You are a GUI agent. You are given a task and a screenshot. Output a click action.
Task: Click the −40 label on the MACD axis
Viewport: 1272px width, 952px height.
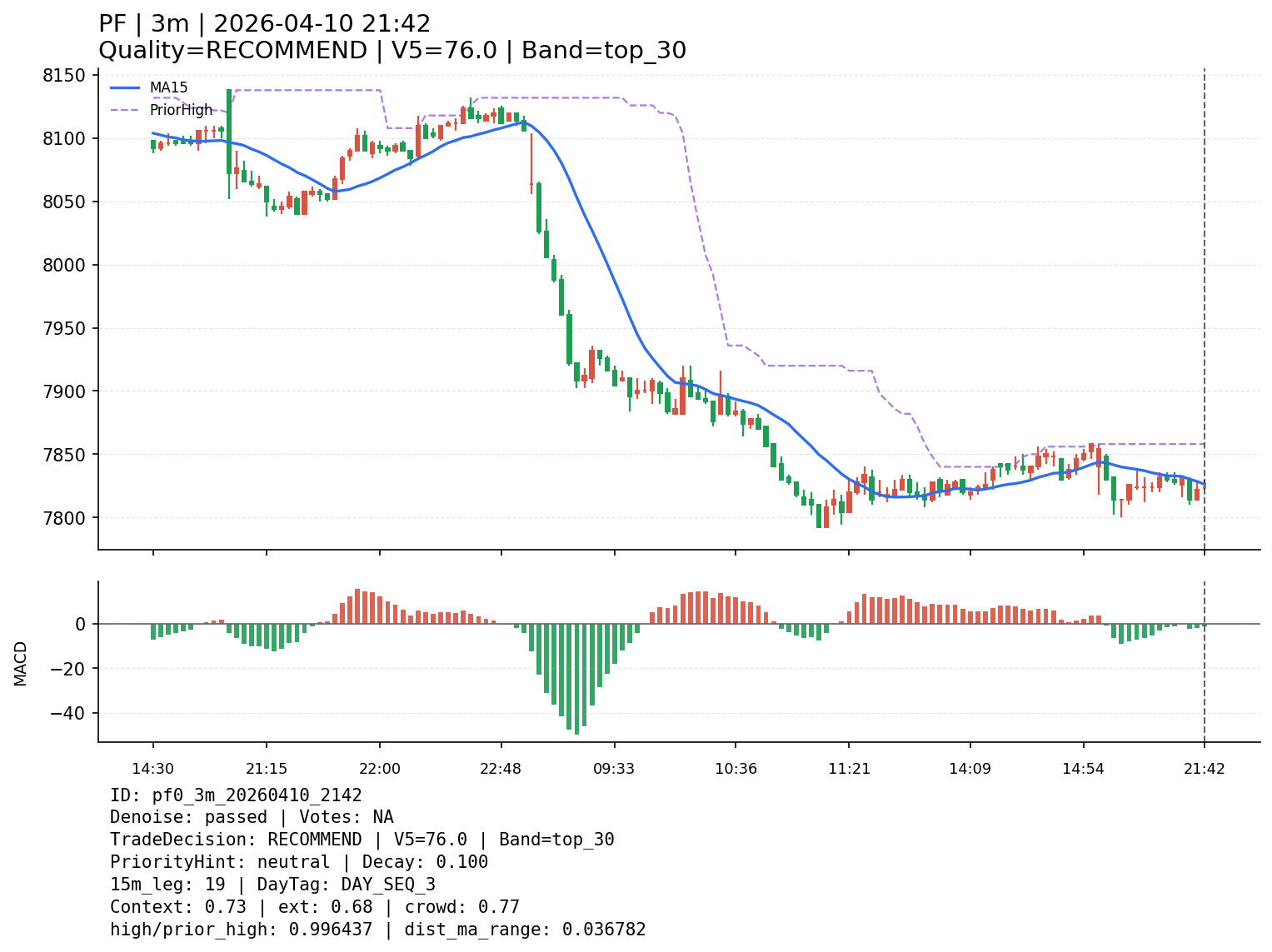pyautogui.click(x=67, y=714)
